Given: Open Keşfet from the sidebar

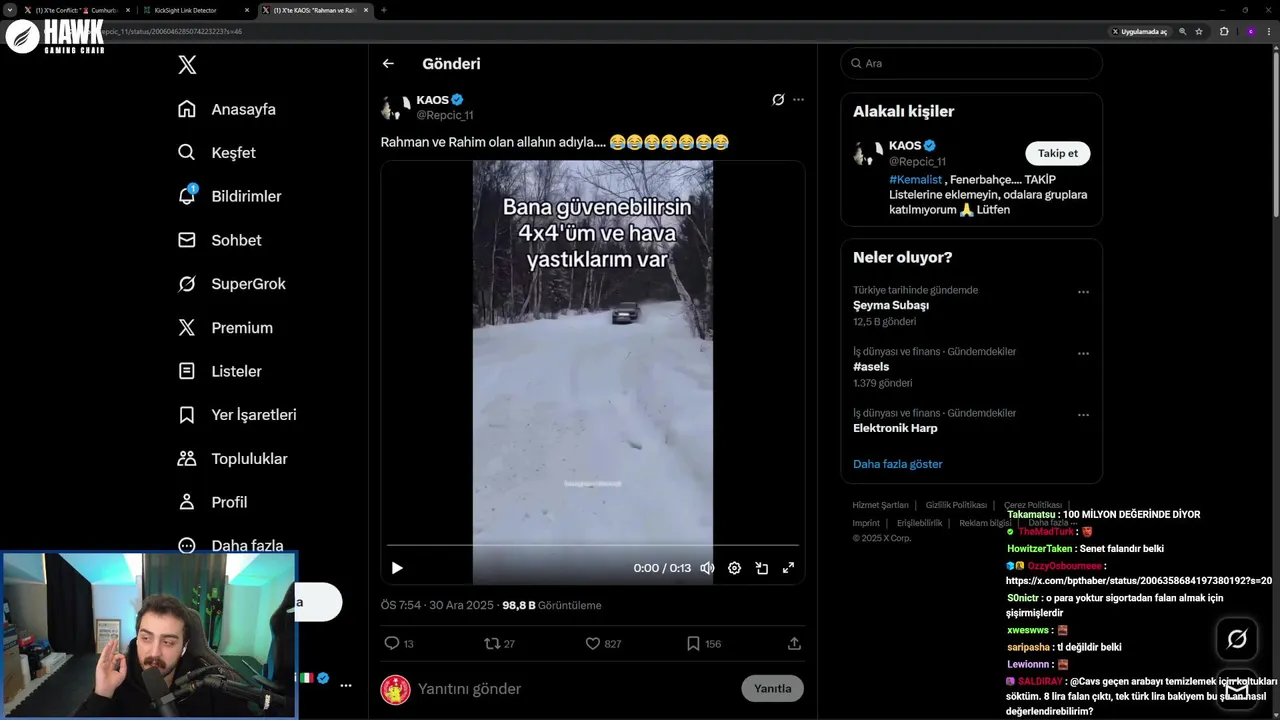Looking at the screenshot, I should pyautogui.click(x=216, y=153).
